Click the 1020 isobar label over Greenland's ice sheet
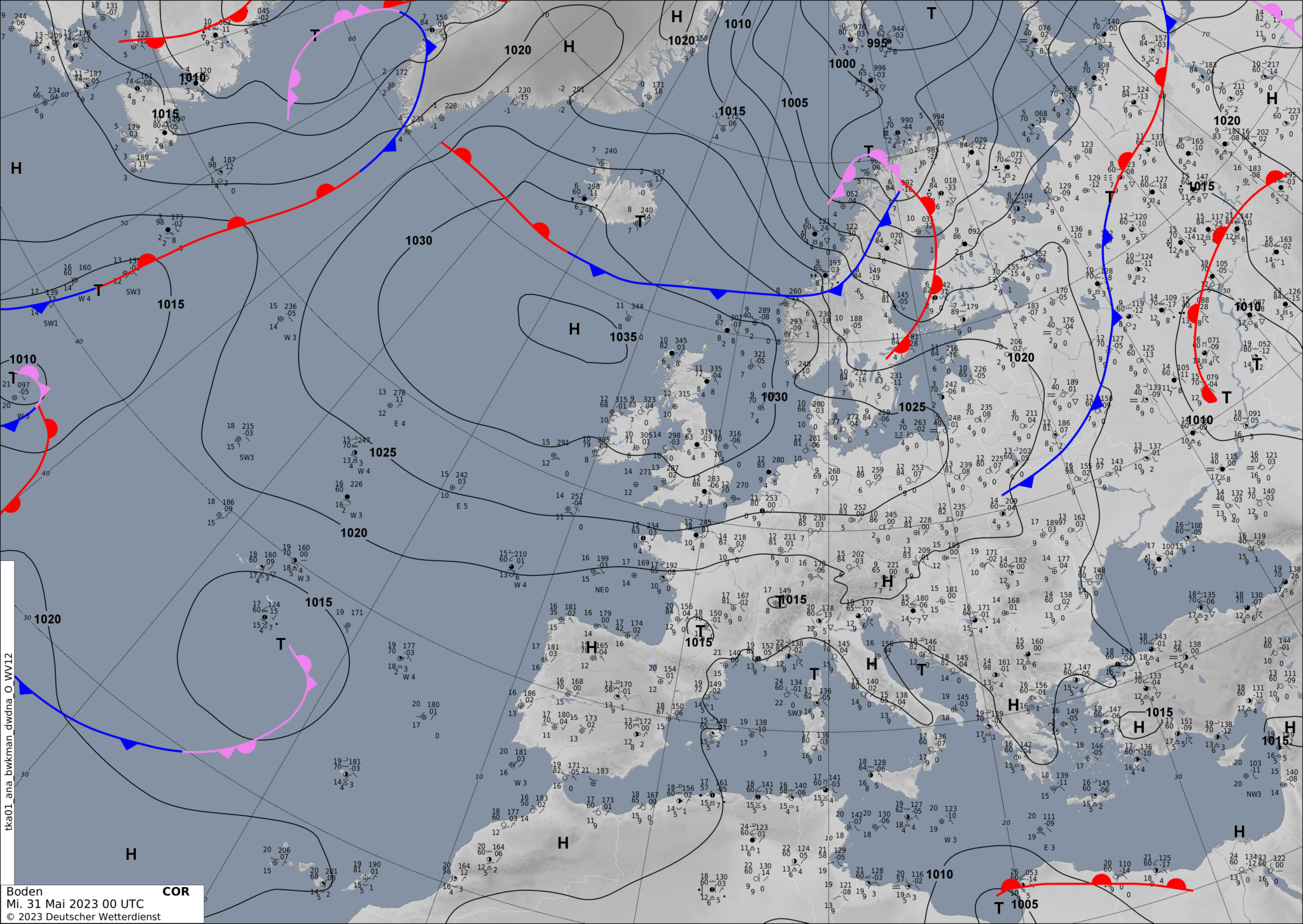 pyautogui.click(x=518, y=50)
